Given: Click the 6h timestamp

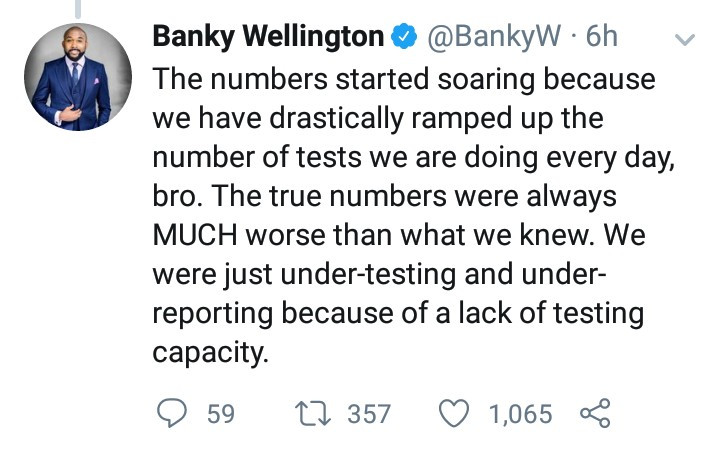Looking at the screenshot, I should tap(601, 39).
